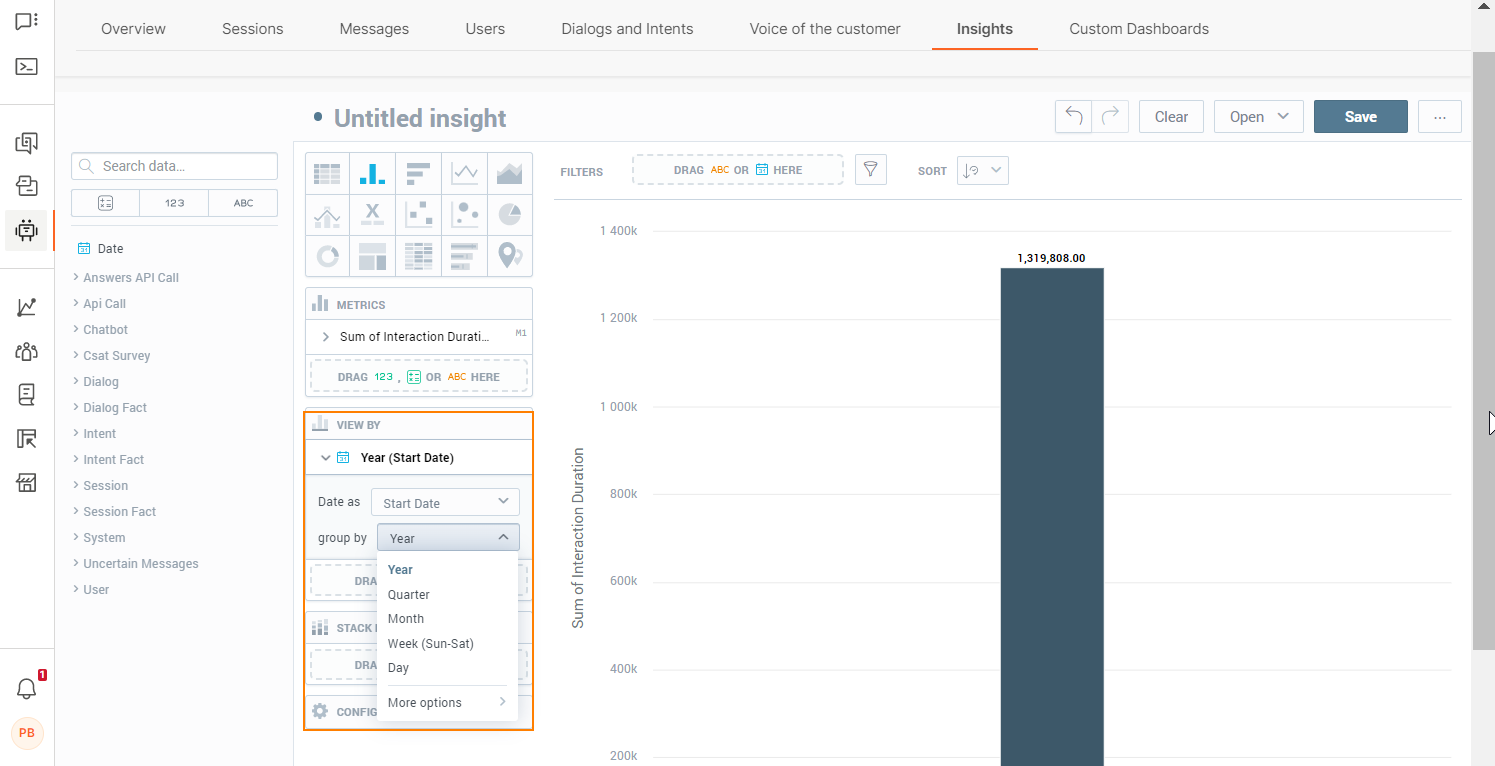
Task: Select the Bullet chart visualization type
Action: pyautogui.click(x=464, y=256)
